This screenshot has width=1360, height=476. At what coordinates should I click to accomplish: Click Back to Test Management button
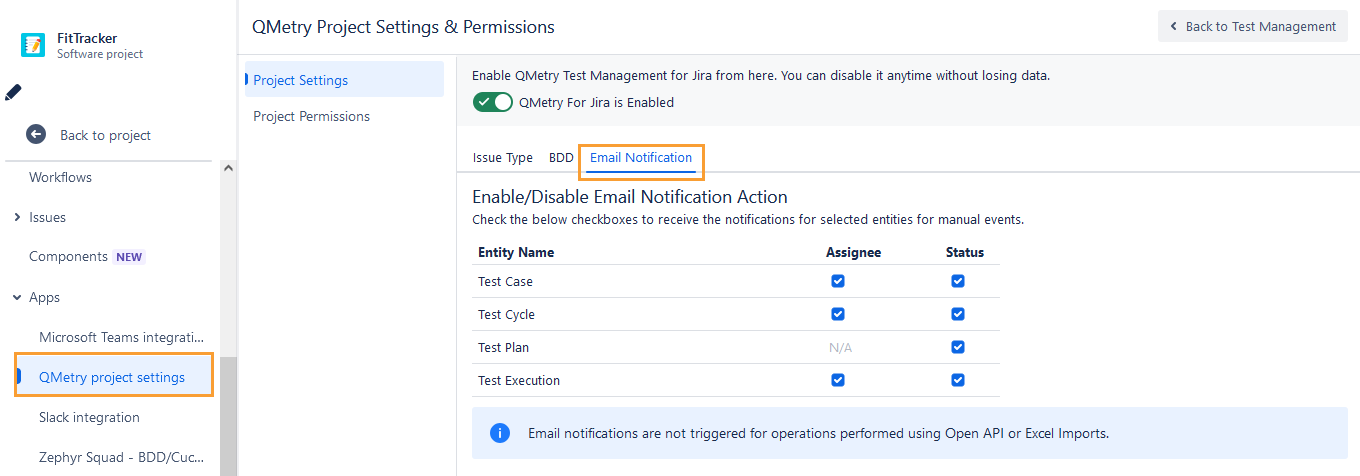pos(1253,26)
